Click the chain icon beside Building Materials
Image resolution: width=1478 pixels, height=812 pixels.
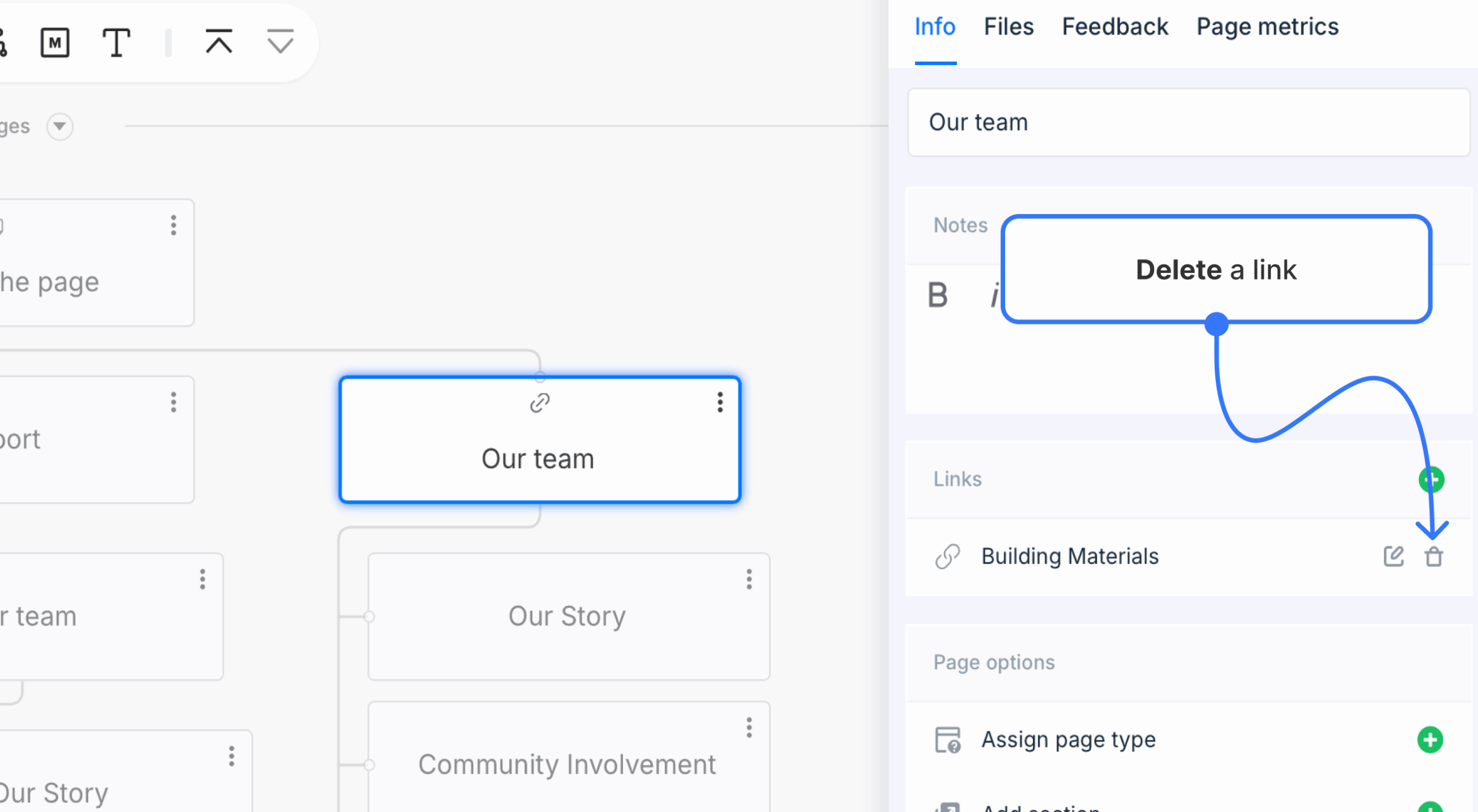pos(947,556)
